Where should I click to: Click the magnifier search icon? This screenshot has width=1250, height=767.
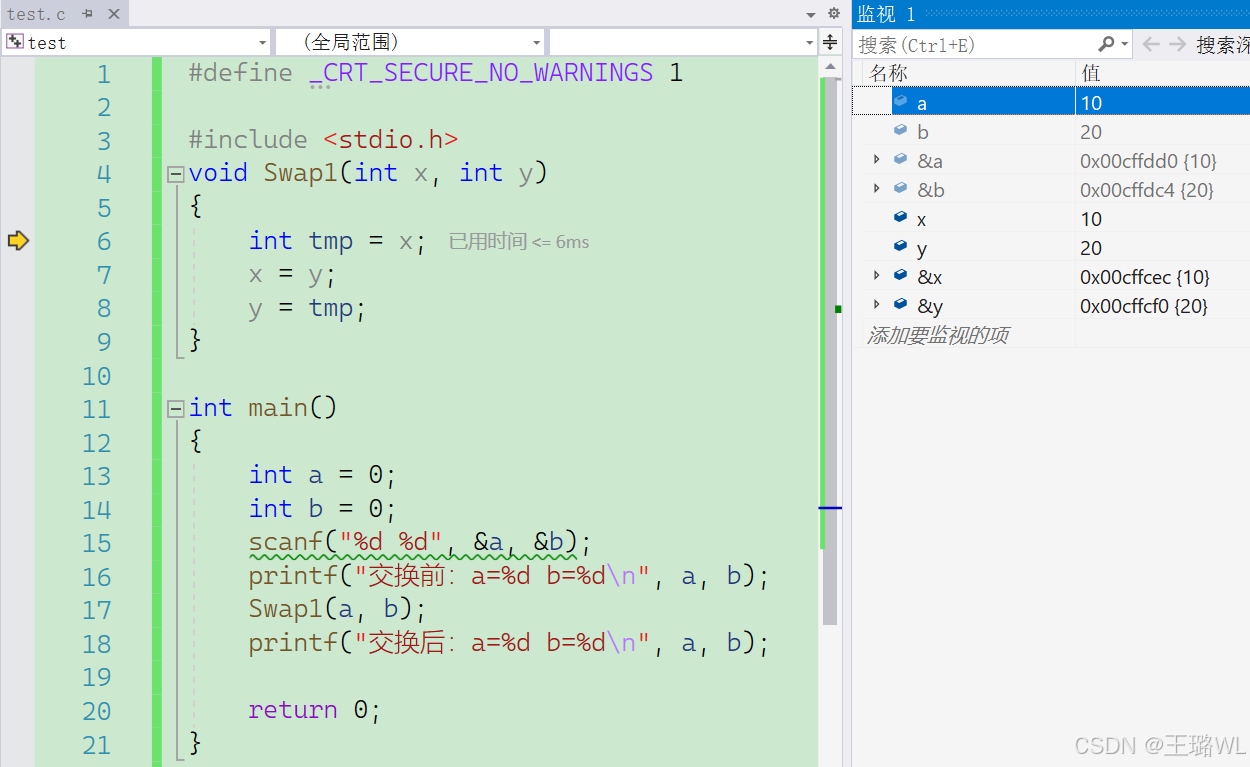click(x=1106, y=44)
